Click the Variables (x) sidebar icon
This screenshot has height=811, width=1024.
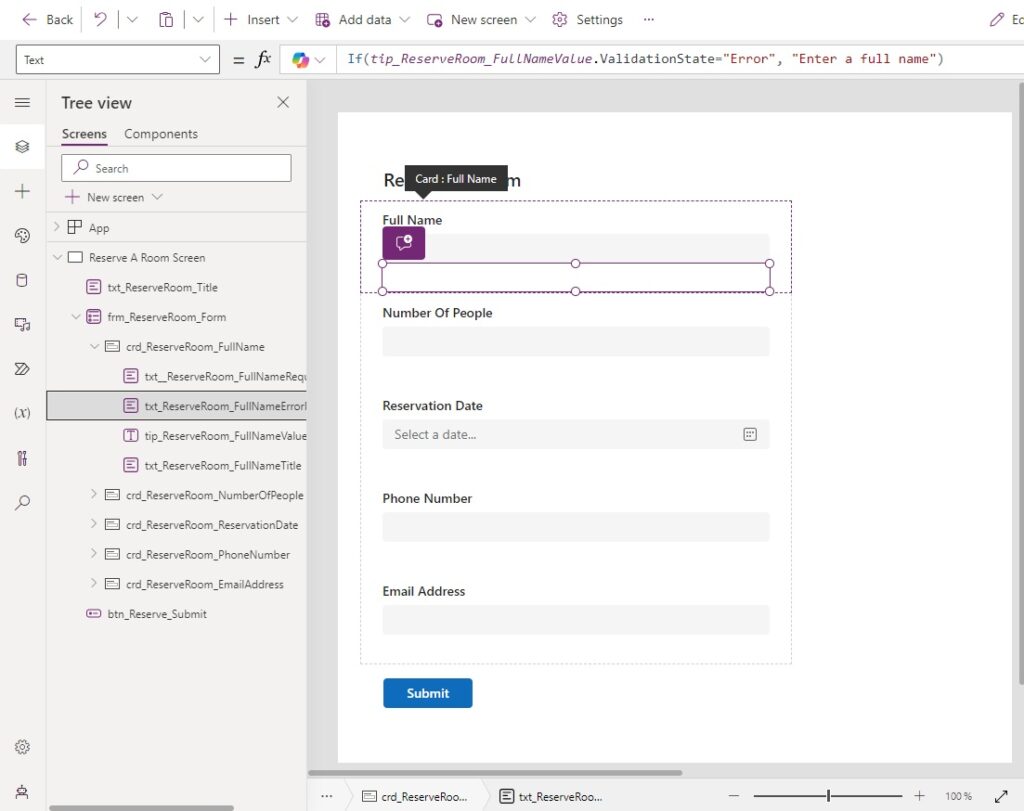22,413
